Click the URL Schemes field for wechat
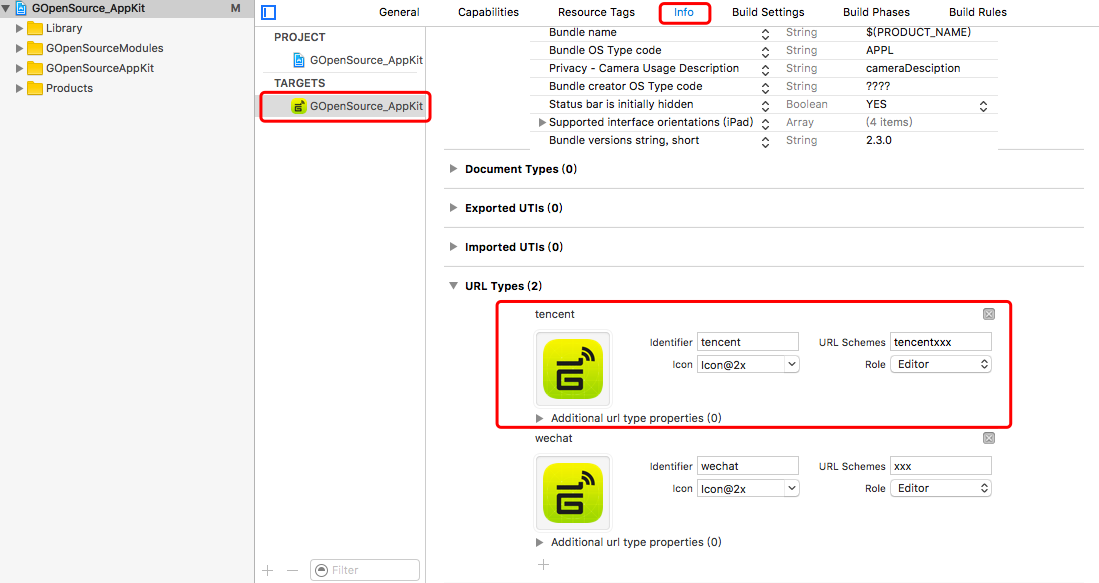This screenshot has width=1099, height=583. click(942, 465)
